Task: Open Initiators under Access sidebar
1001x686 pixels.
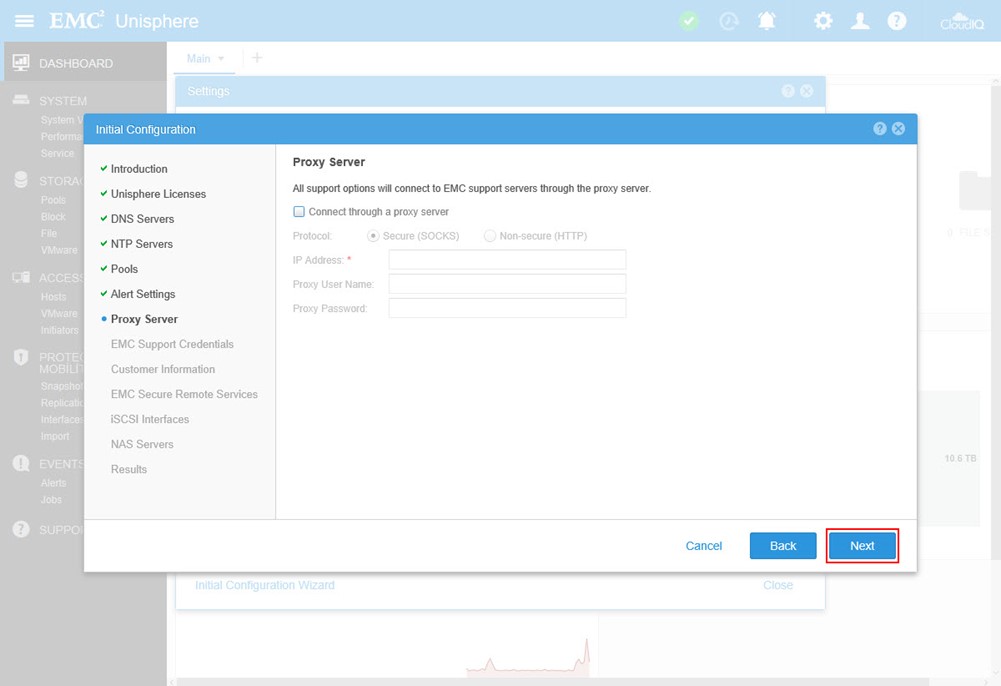Action: (59, 330)
